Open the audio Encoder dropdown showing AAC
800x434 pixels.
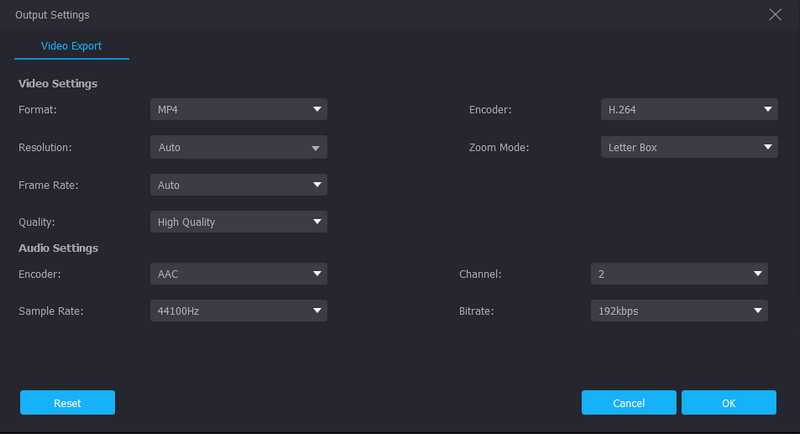pyautogui.click(x=238, y=273)
